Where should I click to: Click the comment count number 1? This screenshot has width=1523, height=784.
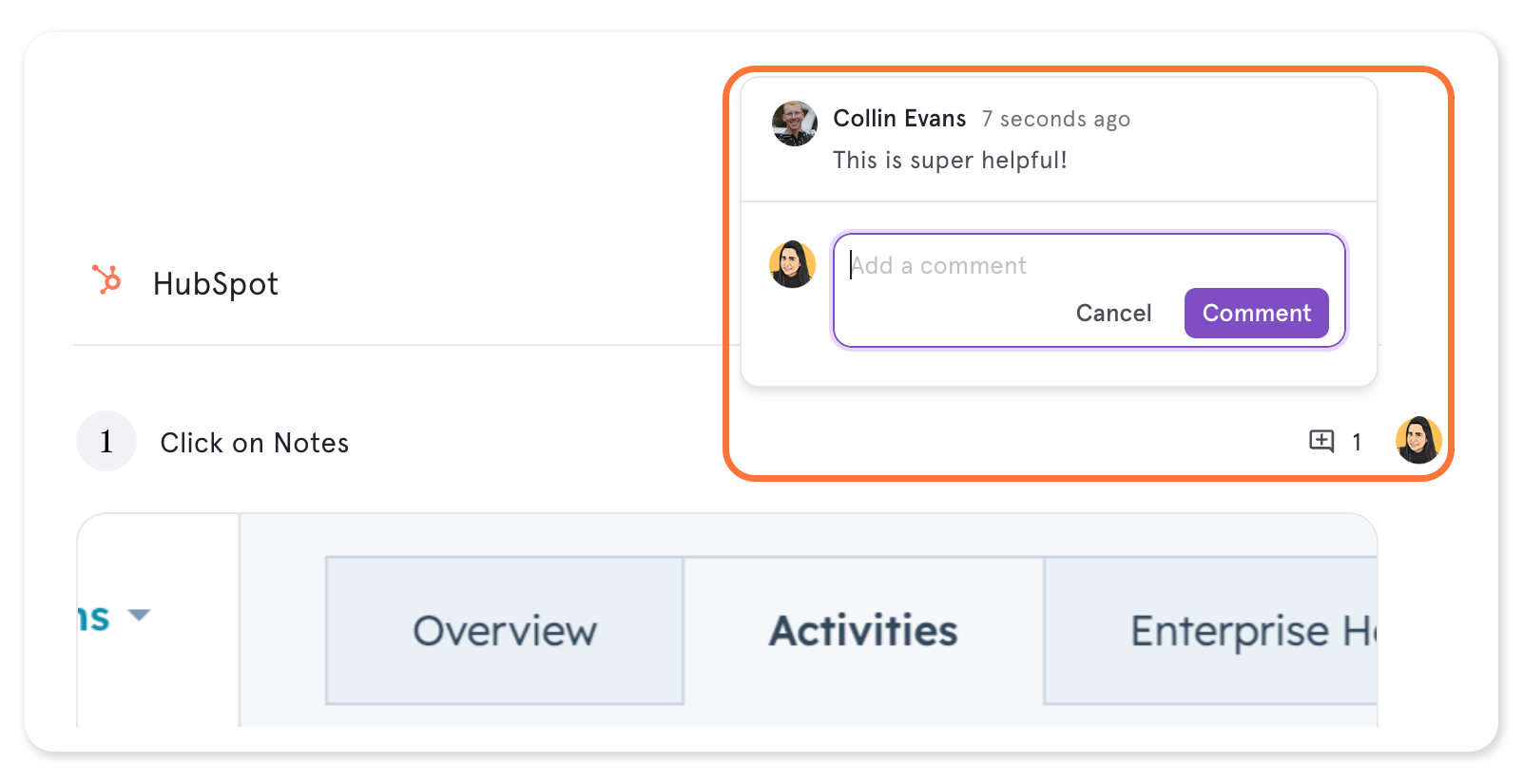[1357, 442]
